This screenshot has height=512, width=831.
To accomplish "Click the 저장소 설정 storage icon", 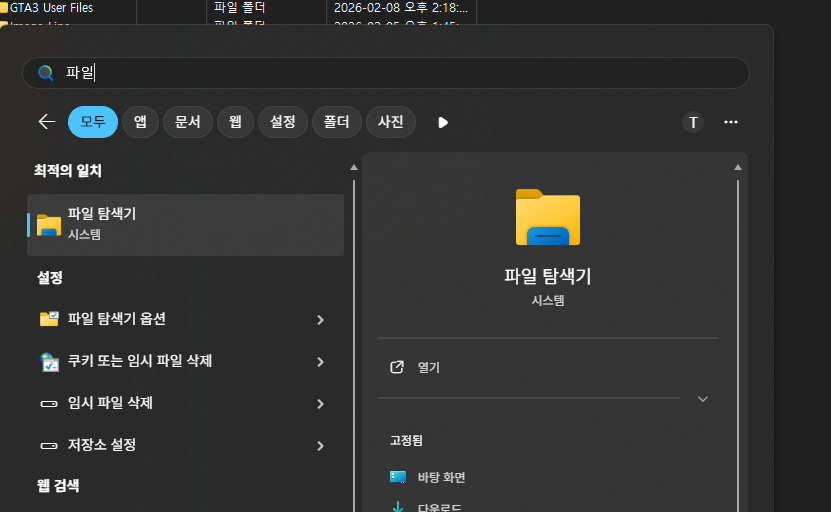I will [x=49, y=446].
